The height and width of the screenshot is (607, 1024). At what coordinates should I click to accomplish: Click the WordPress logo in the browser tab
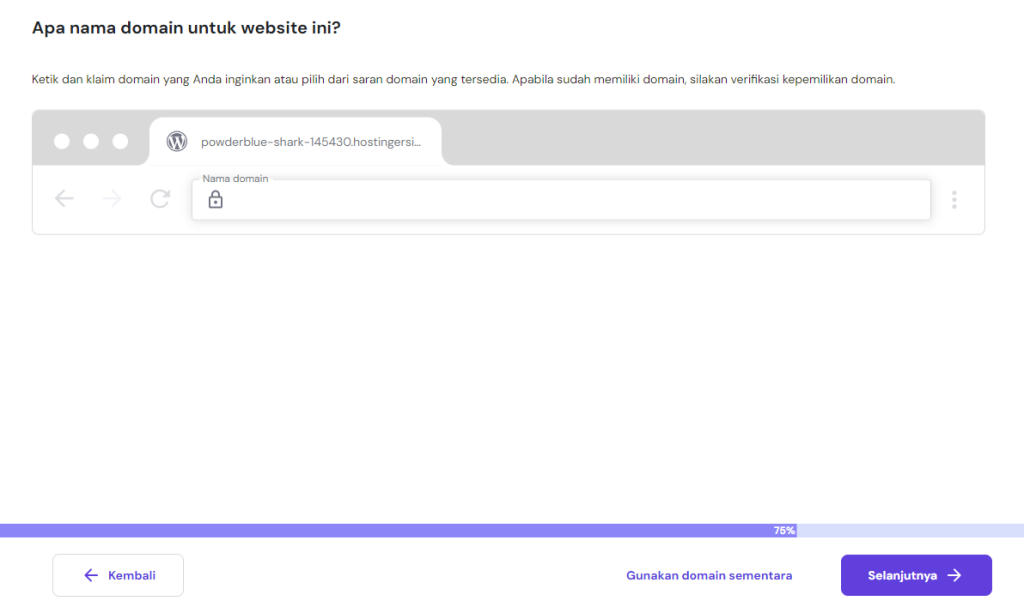[x=178, y=141]
